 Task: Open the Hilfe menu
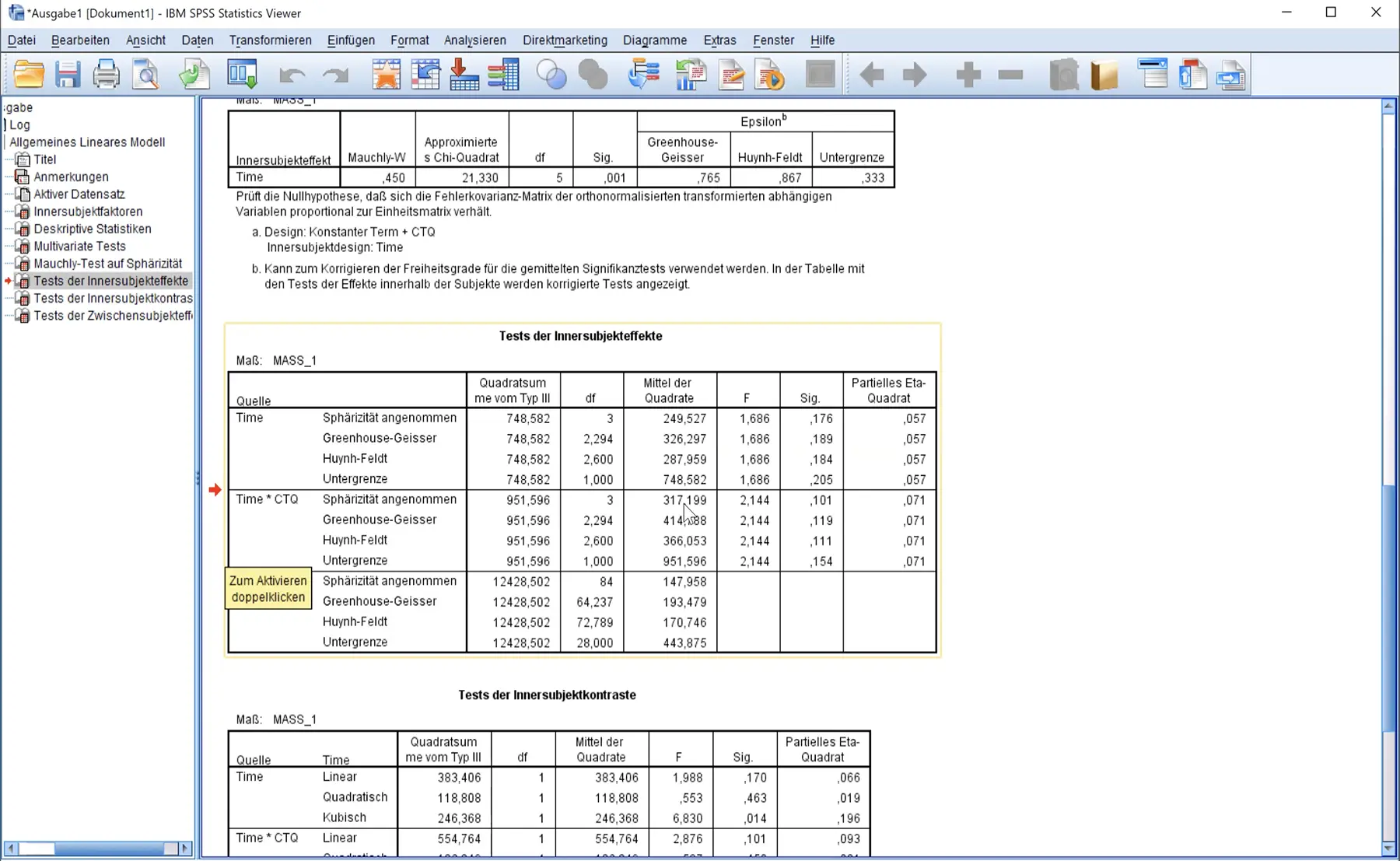[822, 40]
